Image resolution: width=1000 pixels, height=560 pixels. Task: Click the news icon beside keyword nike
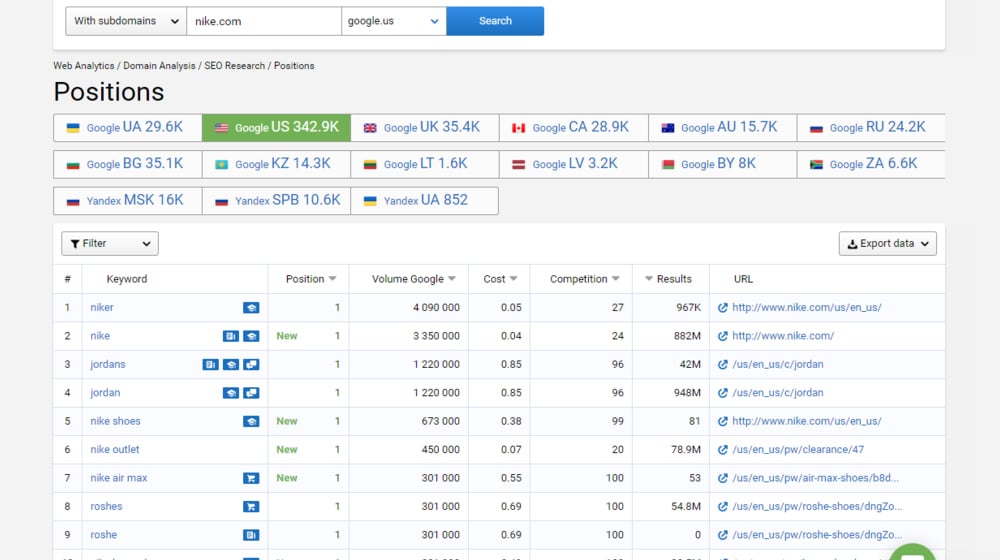(231, 336)
